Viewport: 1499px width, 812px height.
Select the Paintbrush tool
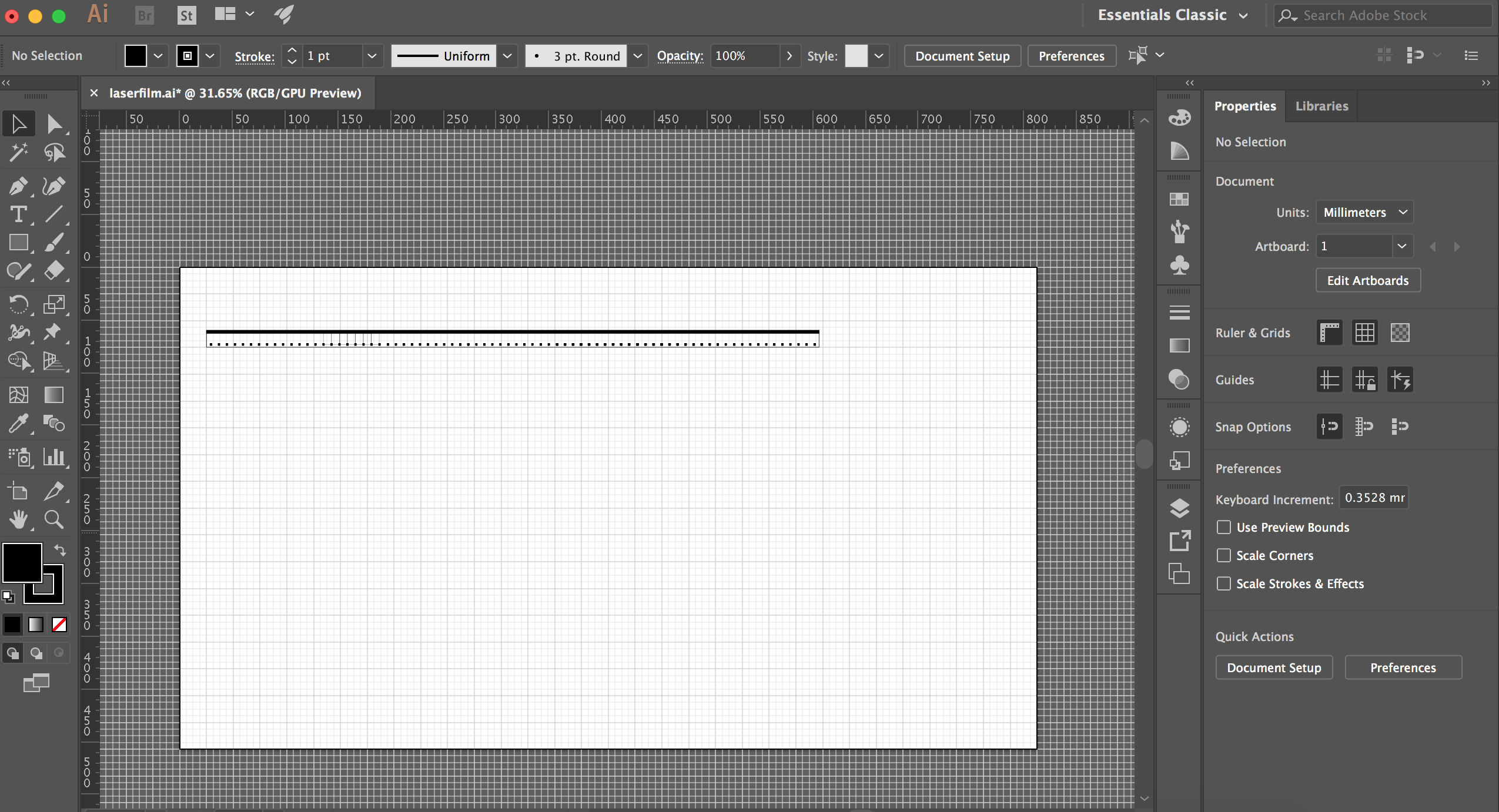pos(54,241)
